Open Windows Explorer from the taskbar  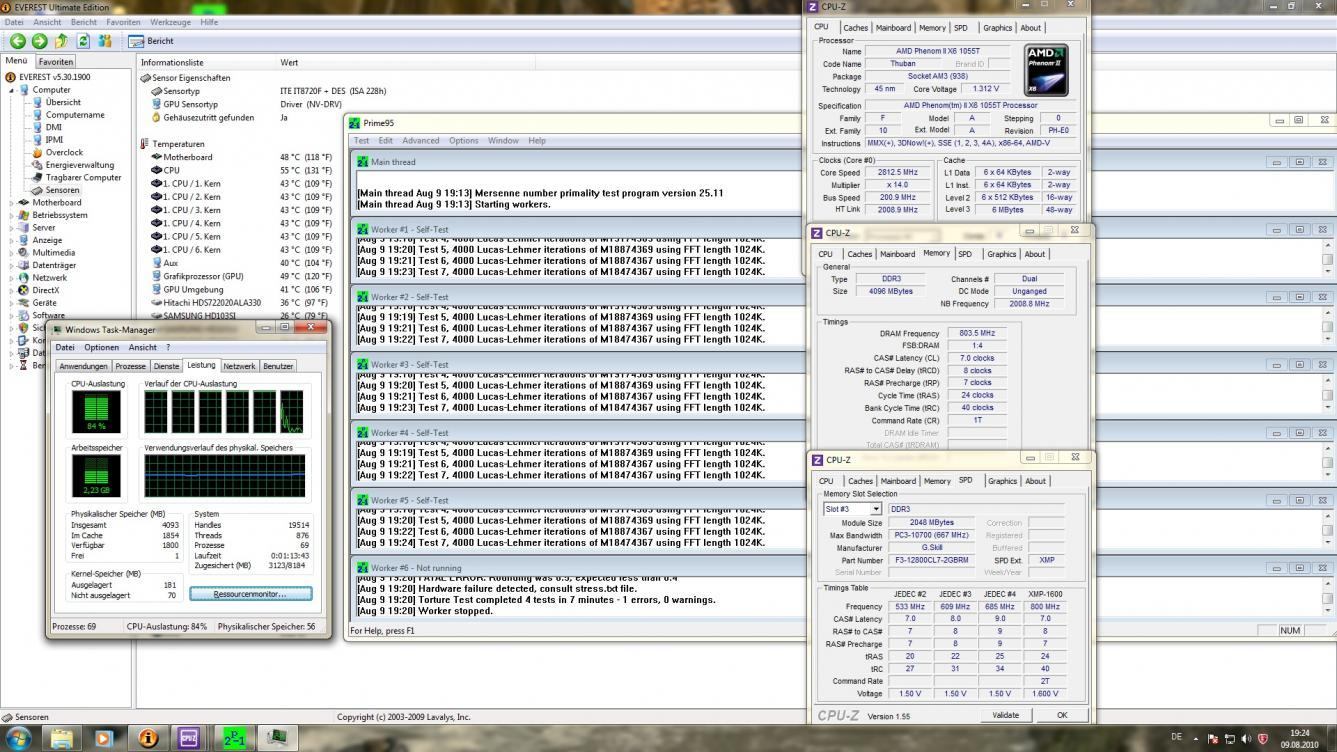62,738
